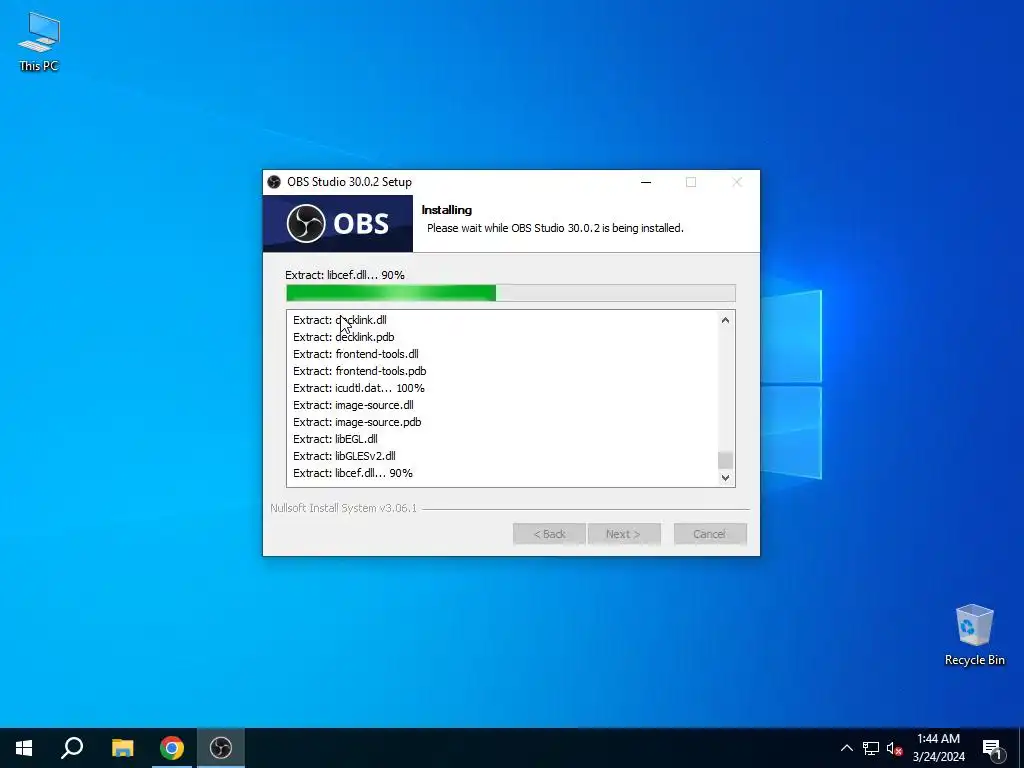Click the muted volume tray icon
The image size is (1024, 768).
click(894, 748)
